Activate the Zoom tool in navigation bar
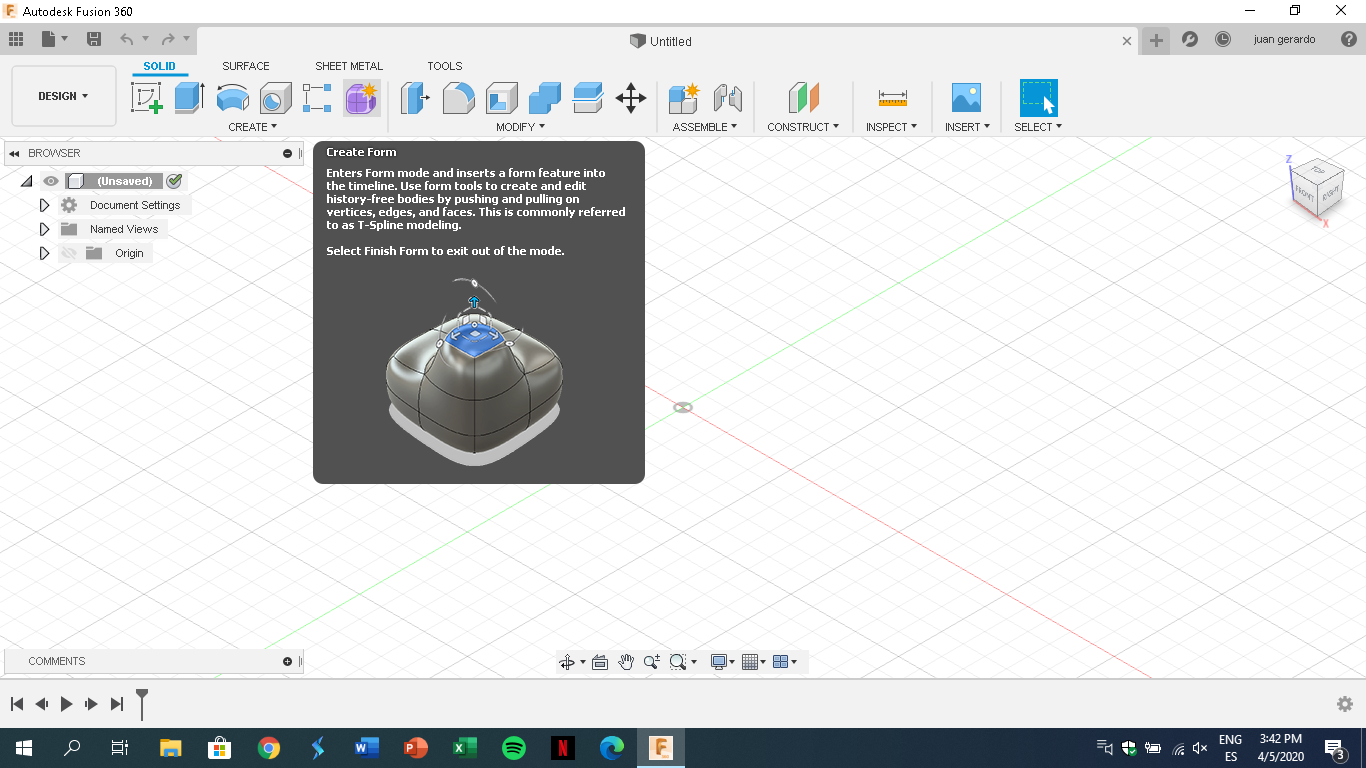This screenshot has width=1366, height=768. pos(652,661)
